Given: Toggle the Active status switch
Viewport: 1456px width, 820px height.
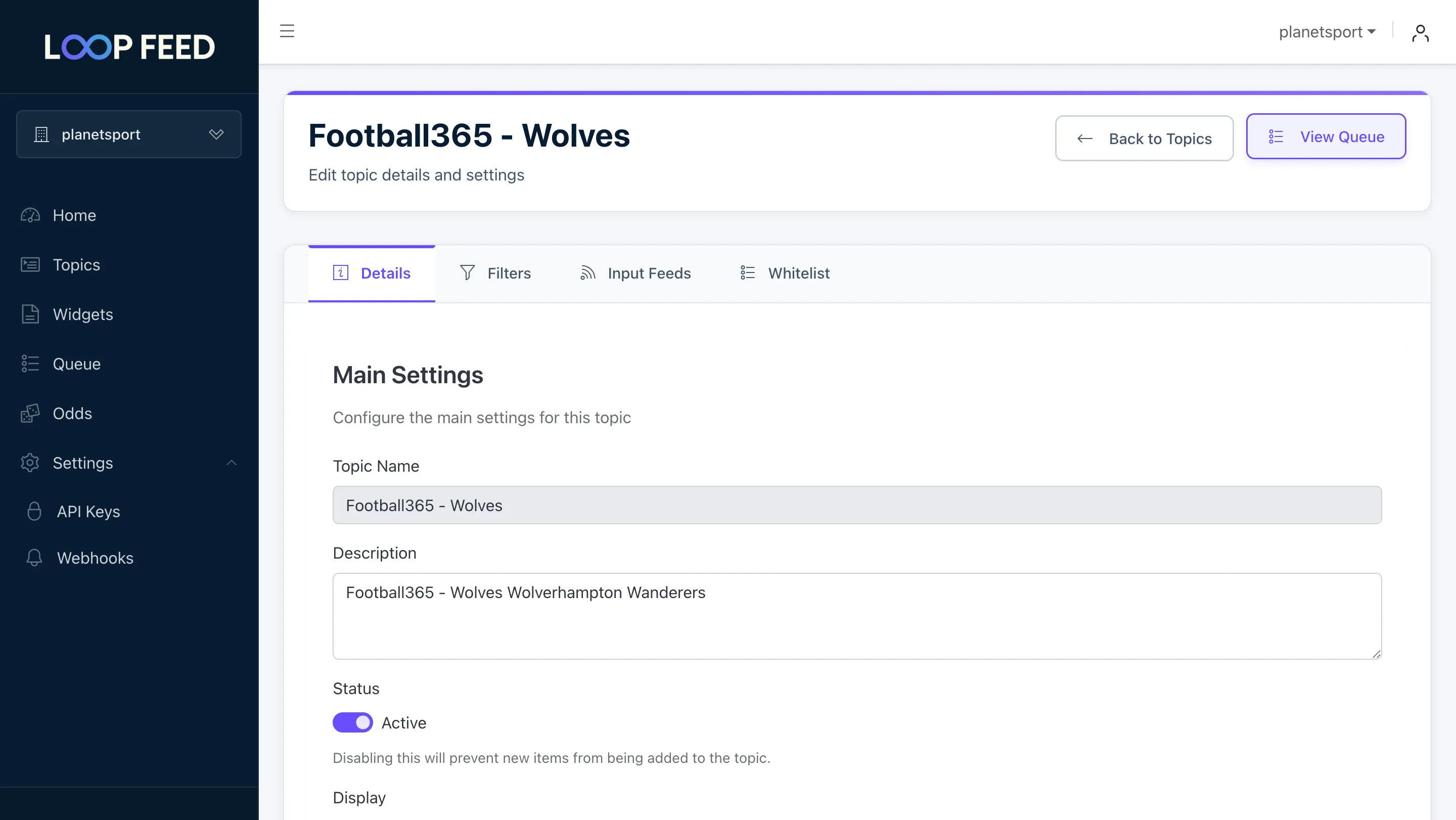Looking at the screenshot, I should (x=353, y=722).
